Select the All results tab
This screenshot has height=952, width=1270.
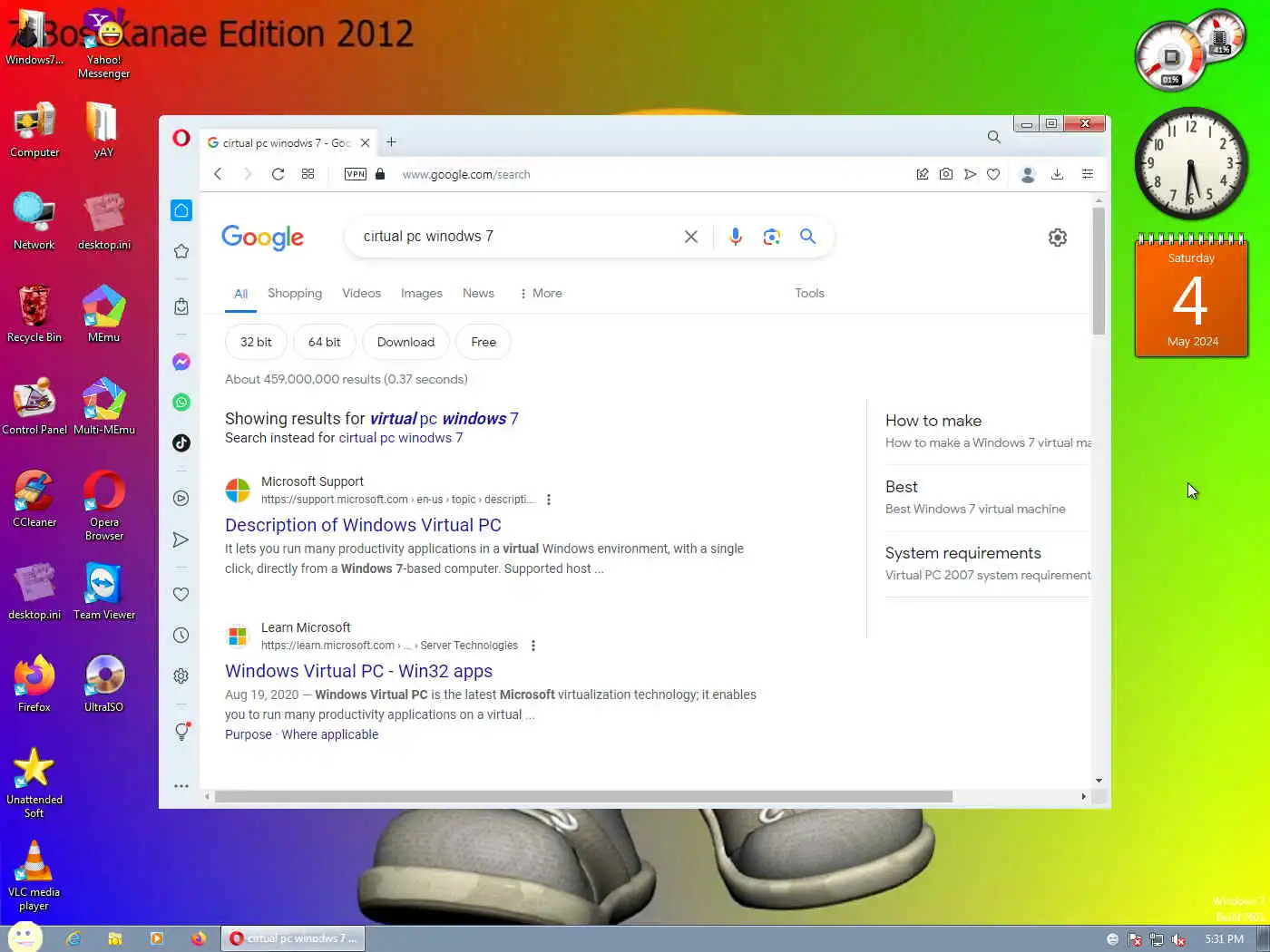click(240, 294)
